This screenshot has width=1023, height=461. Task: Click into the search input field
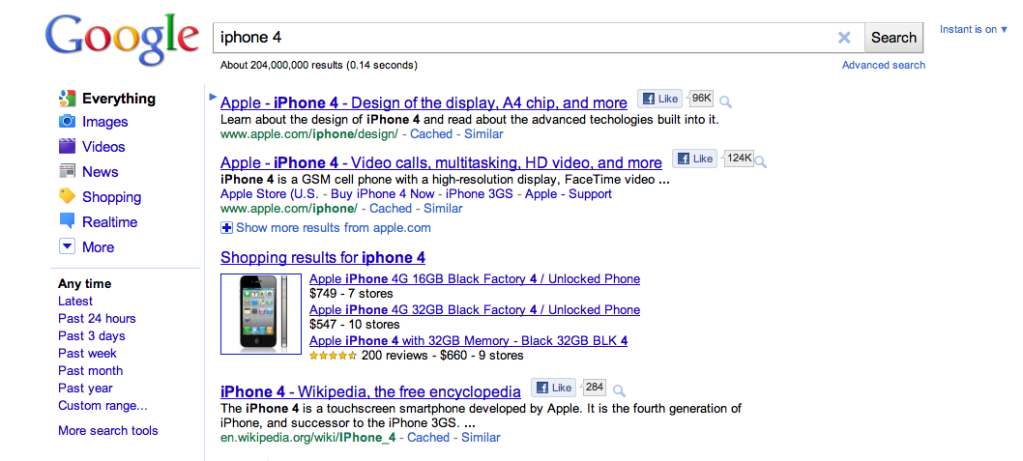(x=520, y=38)
